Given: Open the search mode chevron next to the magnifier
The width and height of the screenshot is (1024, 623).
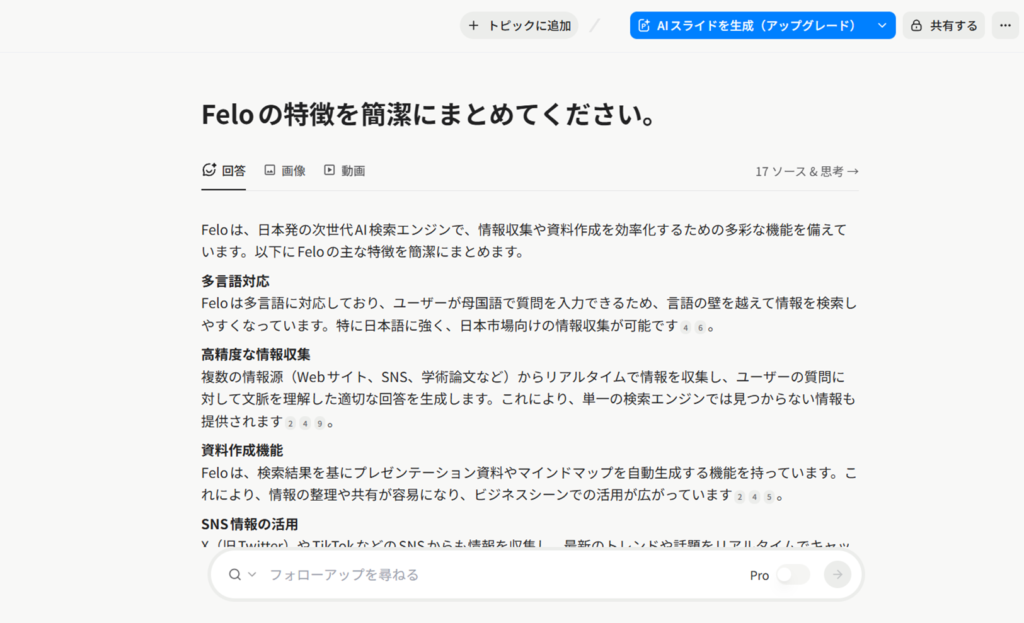Looking at the screenshot, I should coord(252,575).
